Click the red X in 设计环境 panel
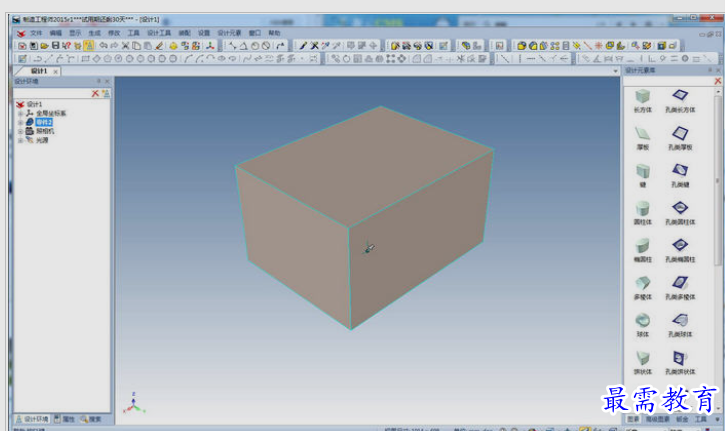The image size is (725, 431). click(96, 93)
